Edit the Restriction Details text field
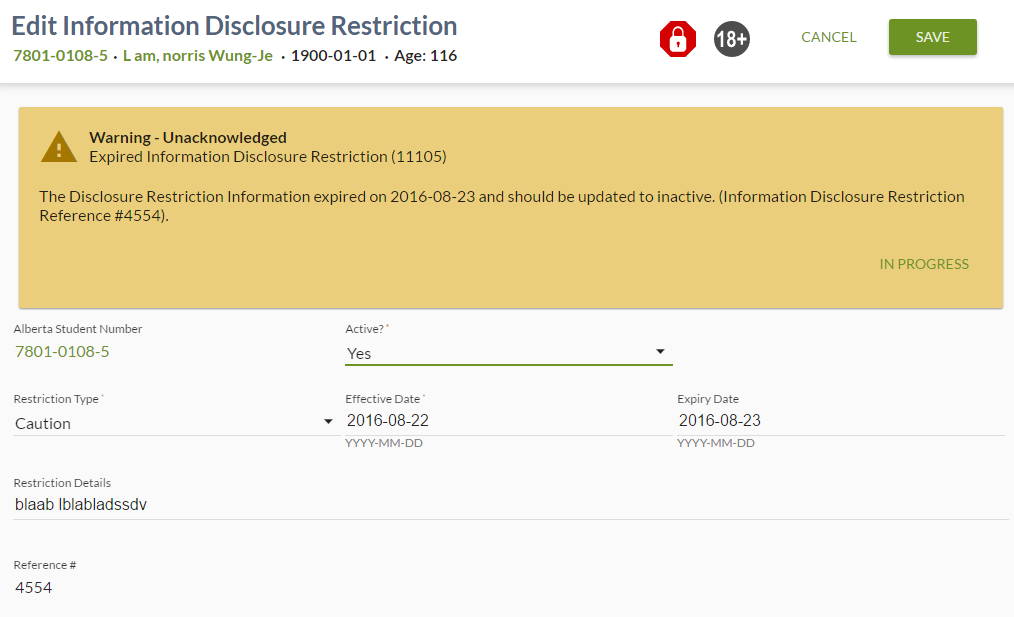The image size is (1014, 617). 510,505
